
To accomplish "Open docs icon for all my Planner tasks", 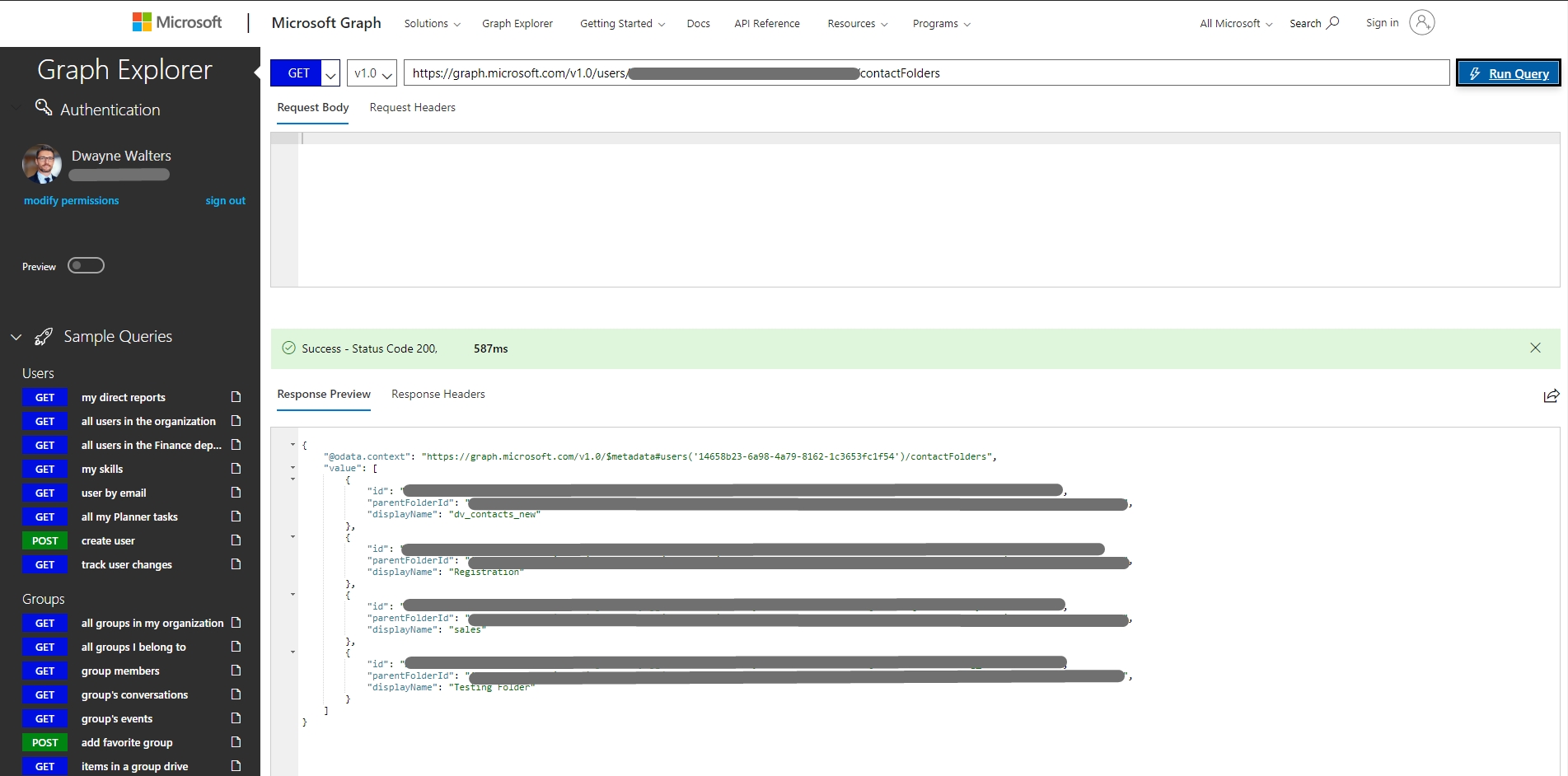I will [236, 517].
